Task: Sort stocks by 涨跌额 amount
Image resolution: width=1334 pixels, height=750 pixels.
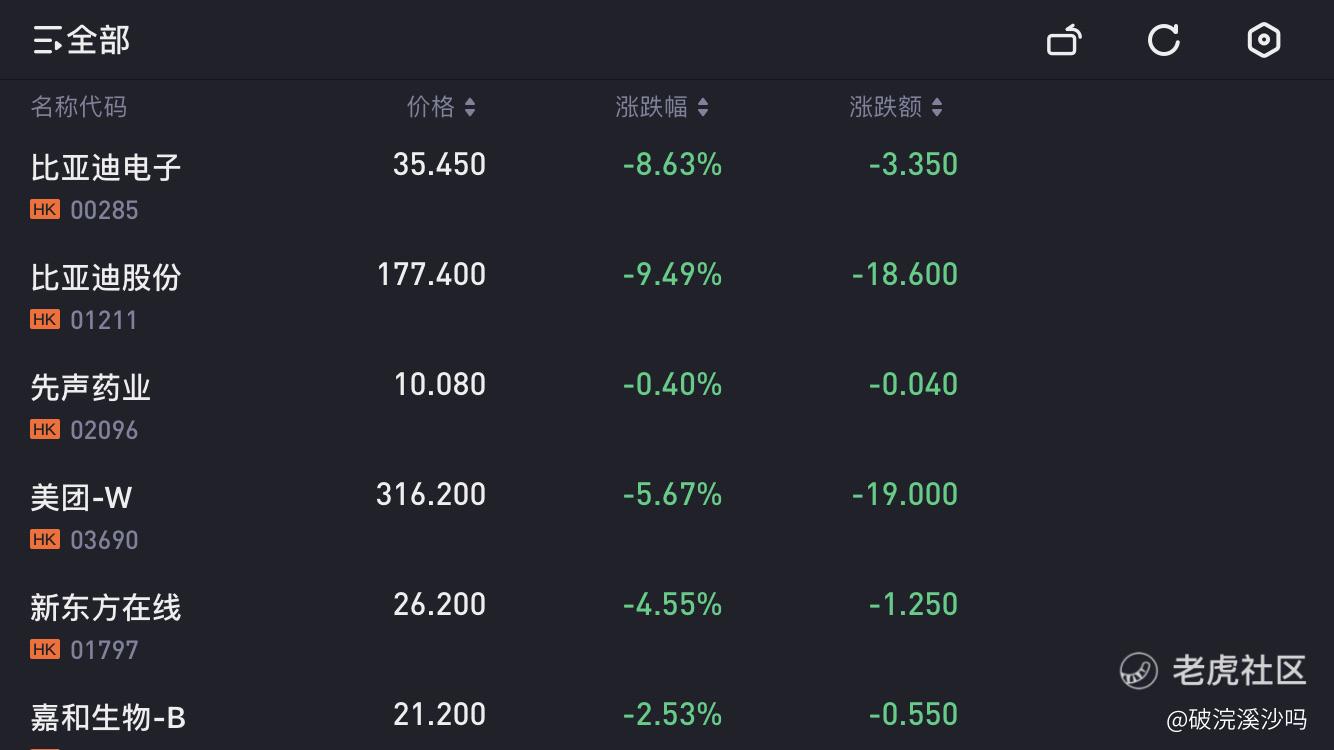Action: [896, 107]
